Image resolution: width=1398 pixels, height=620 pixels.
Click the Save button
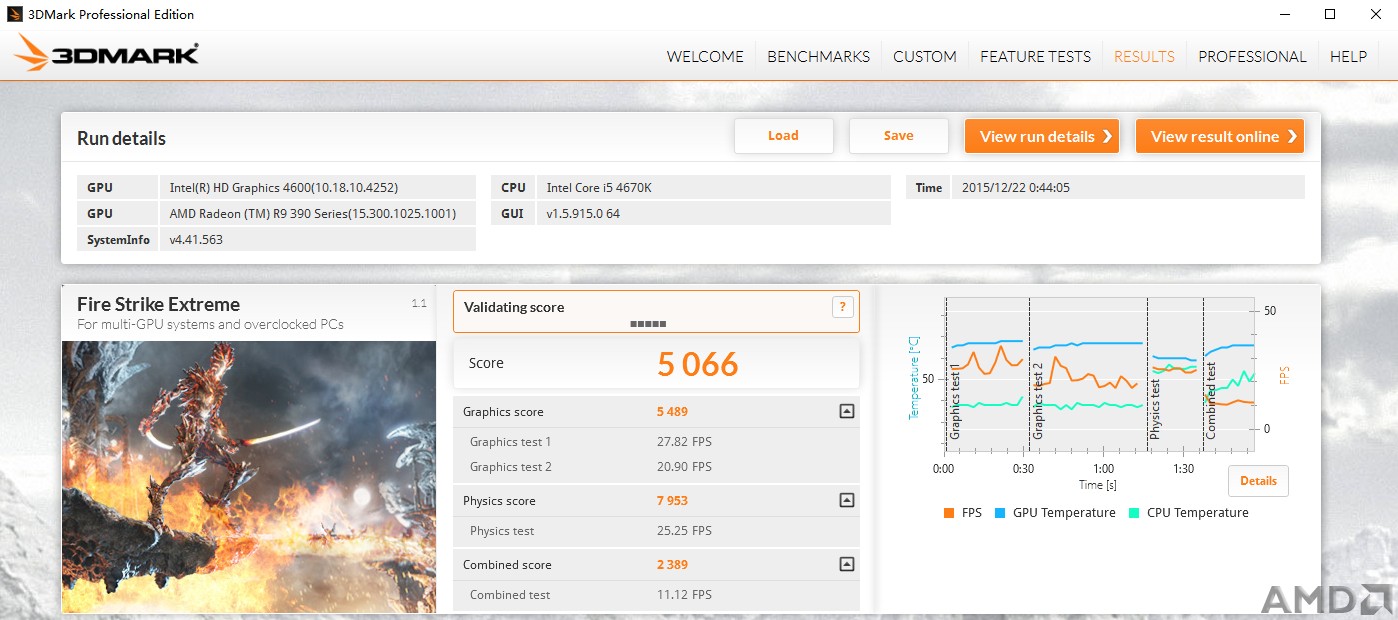pyautogui.click(x=898, y=136)
